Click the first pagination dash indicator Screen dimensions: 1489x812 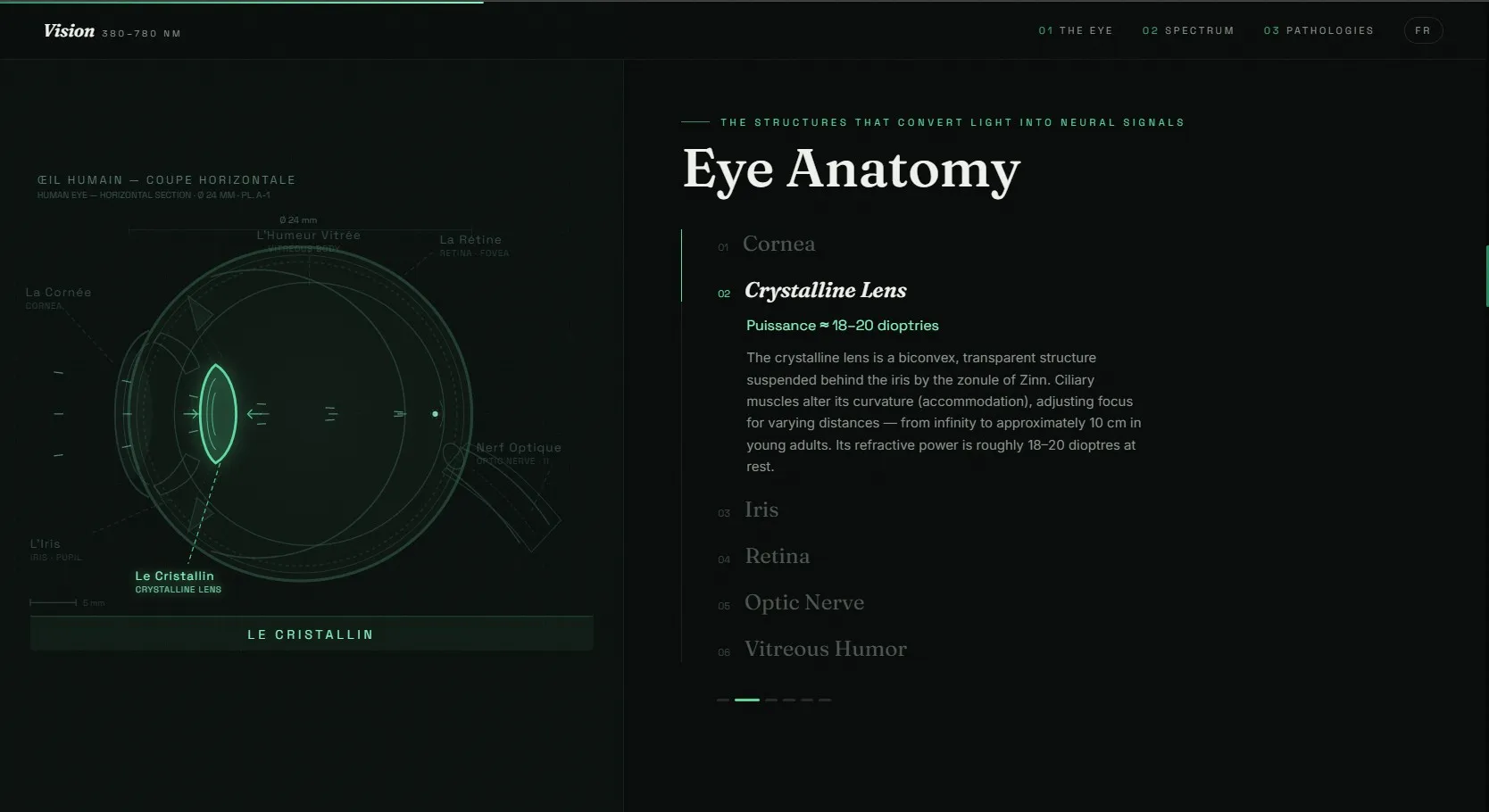coord(723,700)
